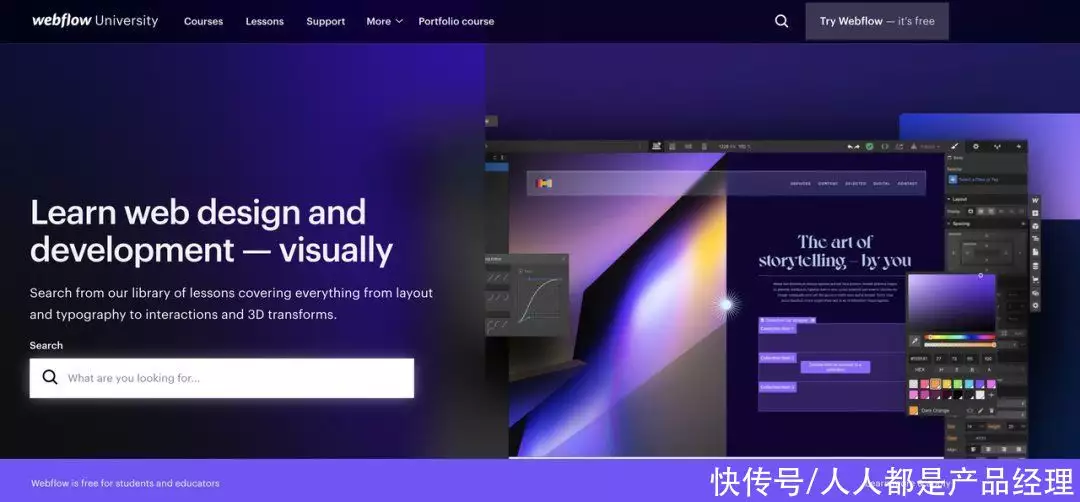This screenshot has width=1080, height=502.
Task: Switch to the element Settings gear tab
Action: [975, 147]
